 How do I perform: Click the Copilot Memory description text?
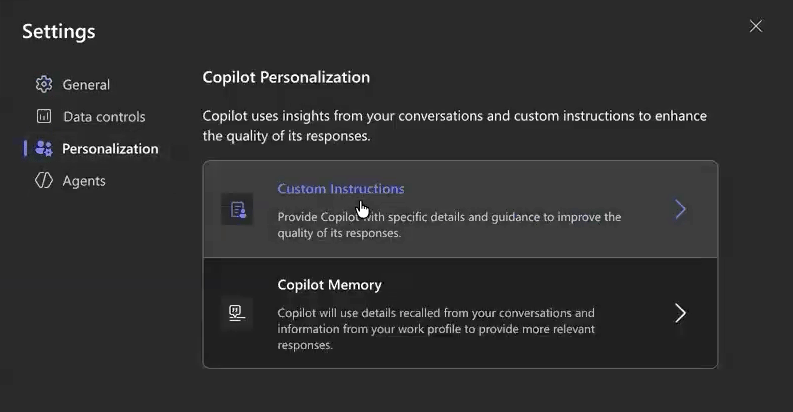[x=436, y=329]
